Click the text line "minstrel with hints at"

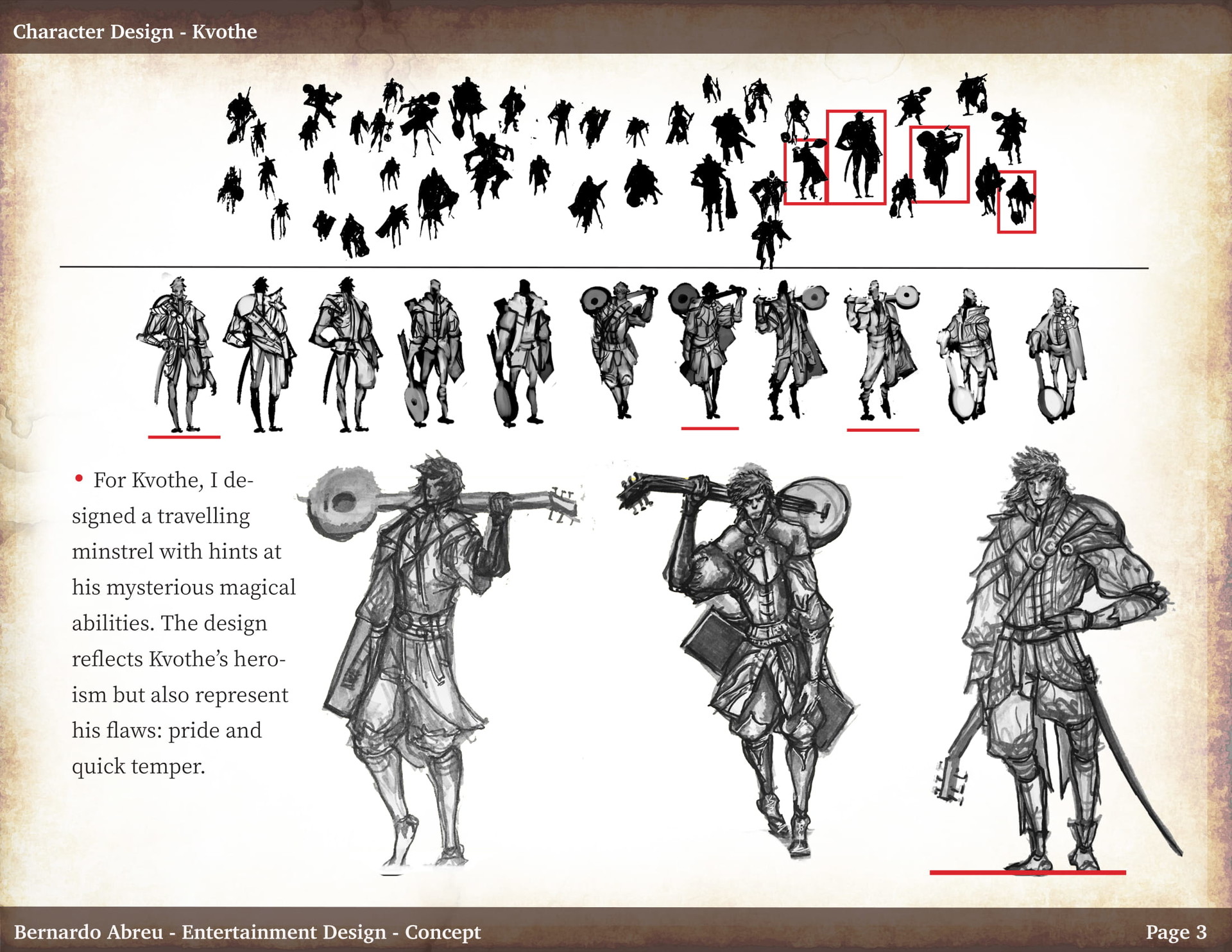(176, 551)
